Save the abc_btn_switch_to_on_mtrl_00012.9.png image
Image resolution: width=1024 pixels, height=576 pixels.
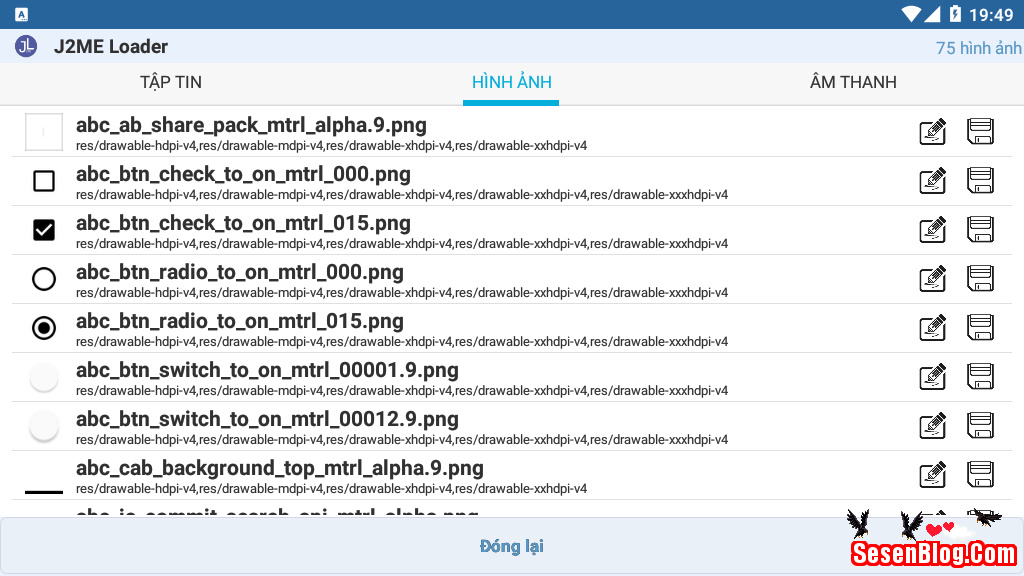tap(980, 426)
